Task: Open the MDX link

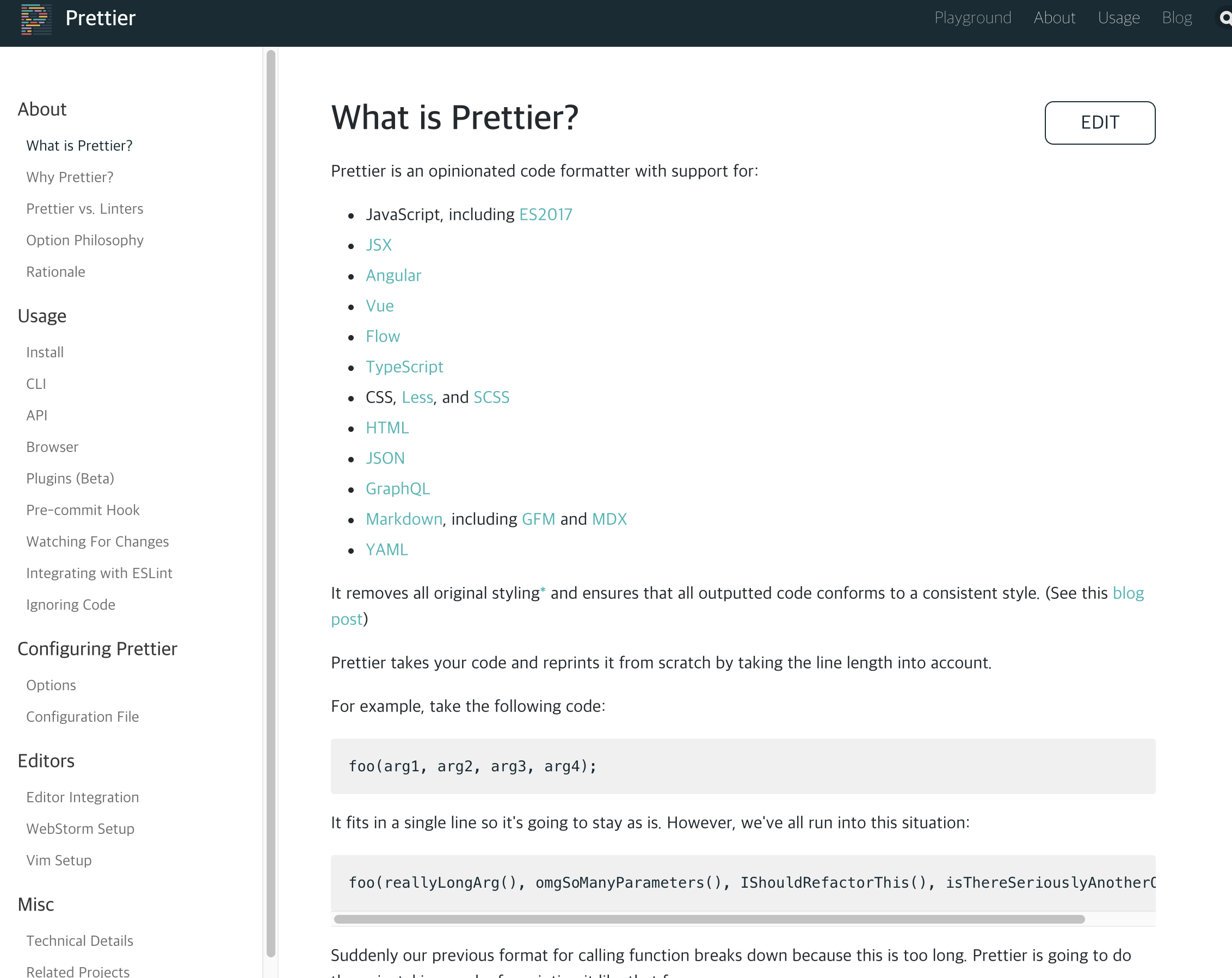Action: click(x=609, y=519)
